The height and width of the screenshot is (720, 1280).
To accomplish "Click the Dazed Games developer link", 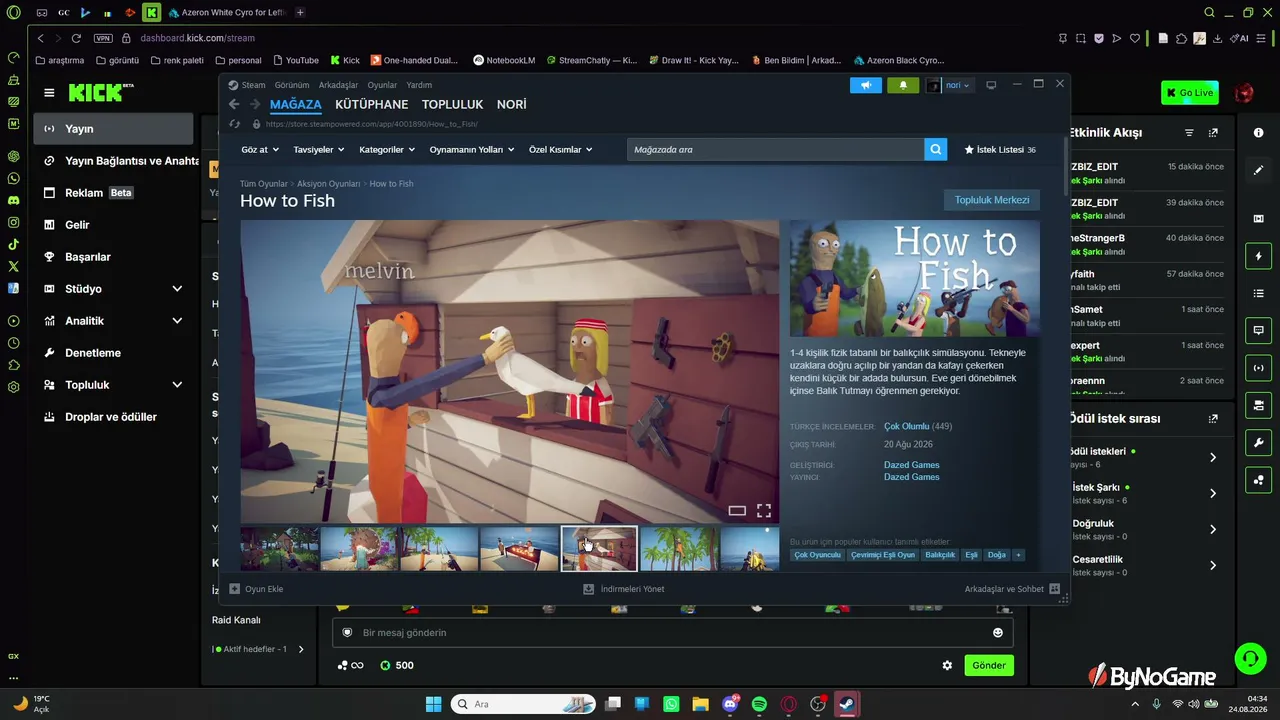I will [x=912, y=465].
